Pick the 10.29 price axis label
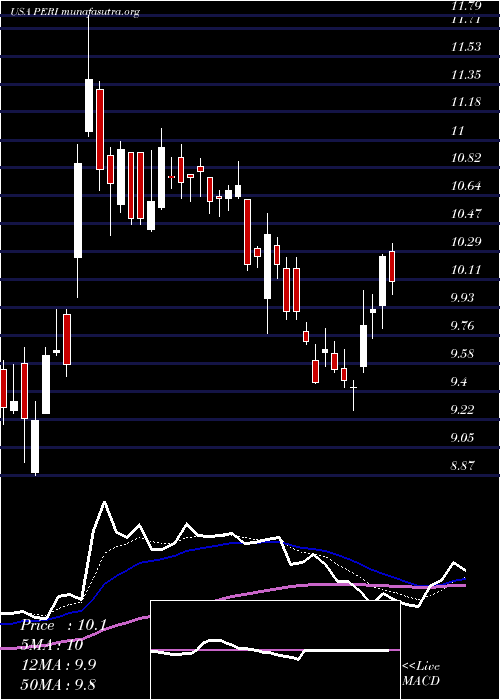The image size is (500, 700). pyautogui.click(x=466, y=242)
